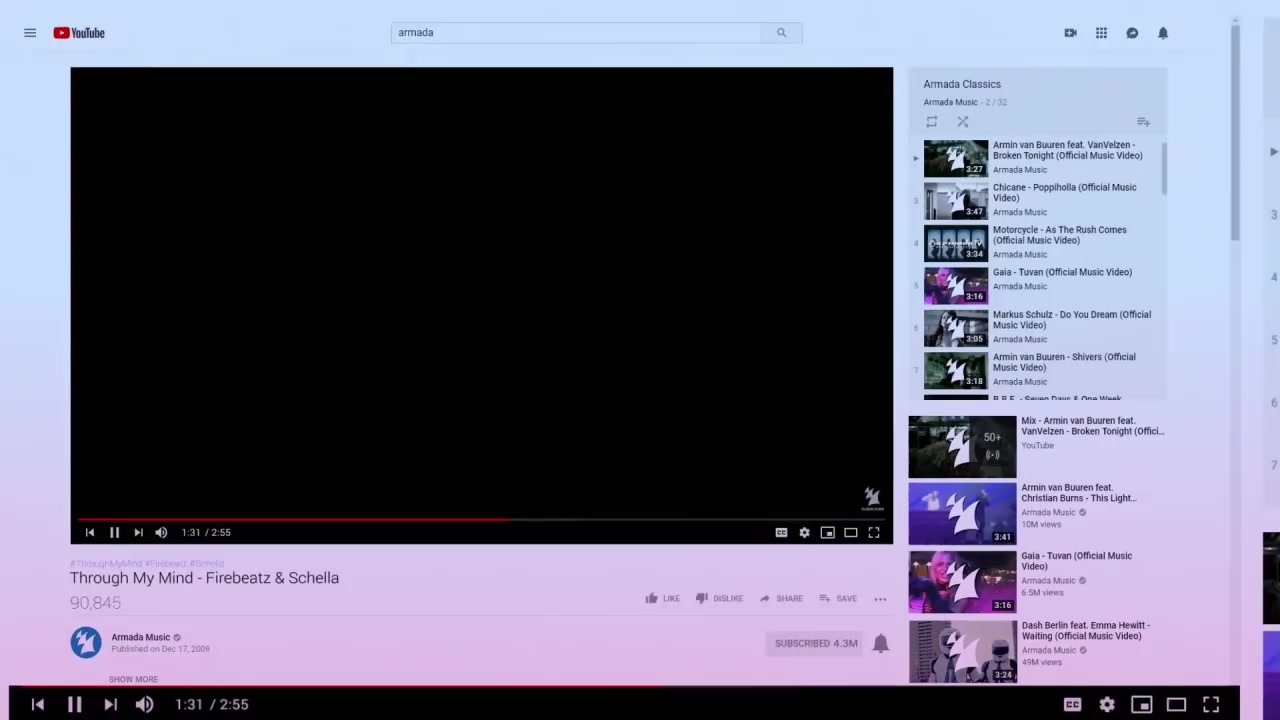
Task: Click the Armada Classics playlist scrollbar
Action: pyautogui.click(x=1164, y=168)
